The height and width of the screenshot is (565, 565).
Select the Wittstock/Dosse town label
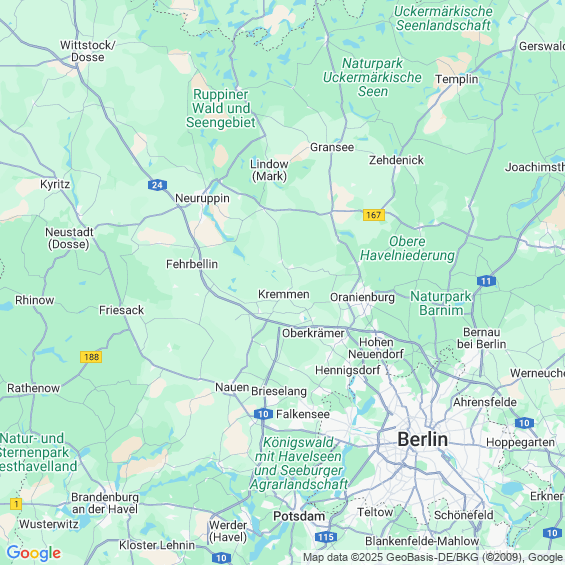(x=88, y=51)
